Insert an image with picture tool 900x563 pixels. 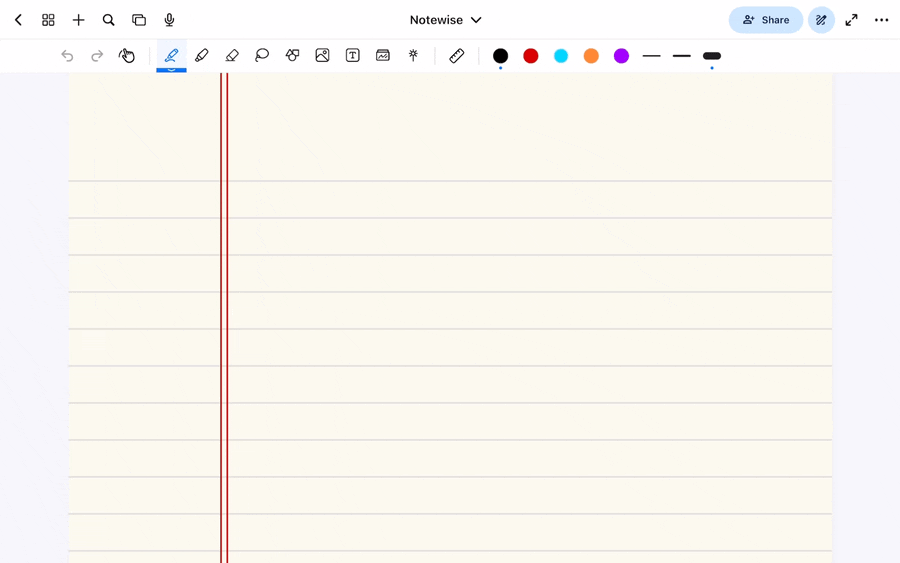pyautogui.click(x=323, y=55)
